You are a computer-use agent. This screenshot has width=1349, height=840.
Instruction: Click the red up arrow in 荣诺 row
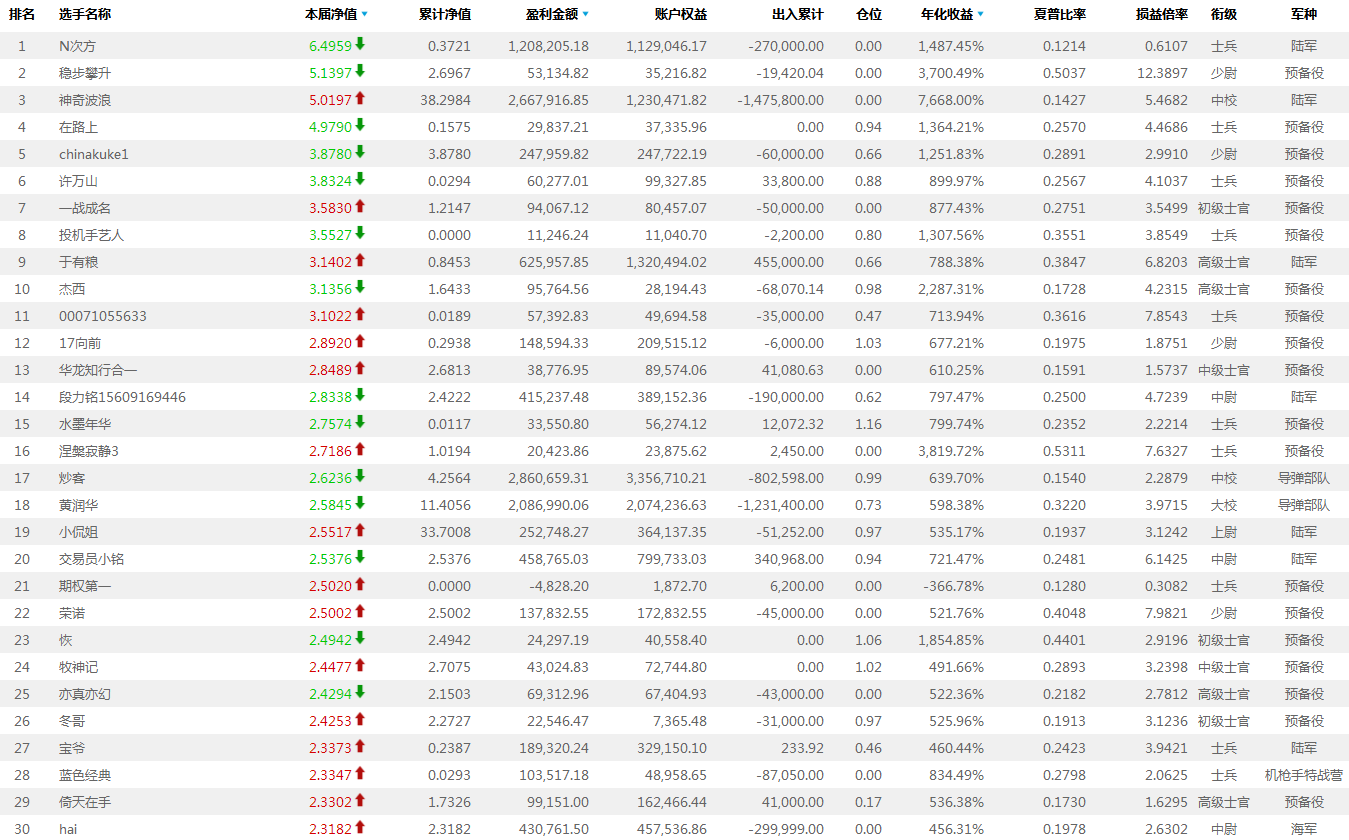(360, 611)
